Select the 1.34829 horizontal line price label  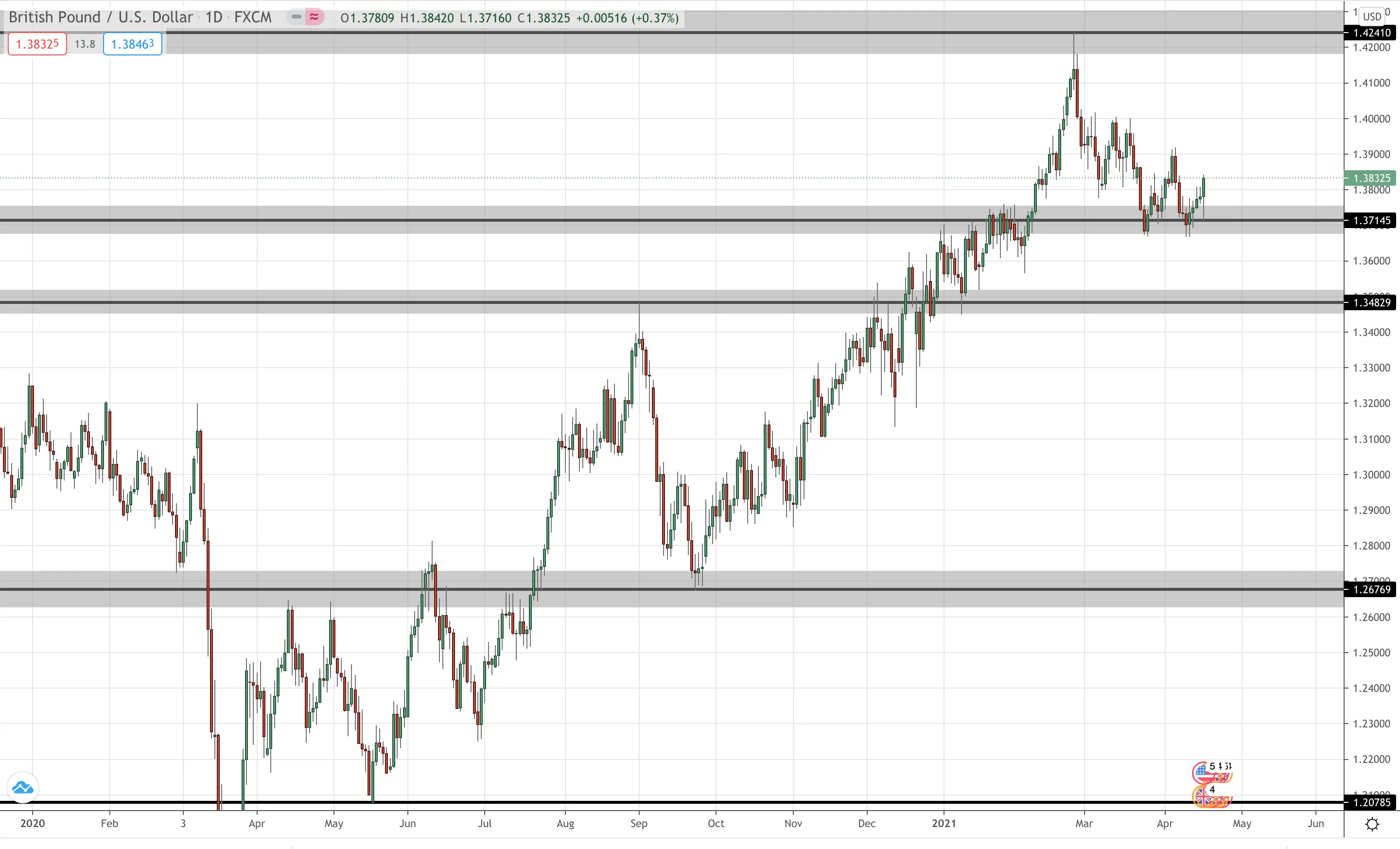[x=1369, y=302]
